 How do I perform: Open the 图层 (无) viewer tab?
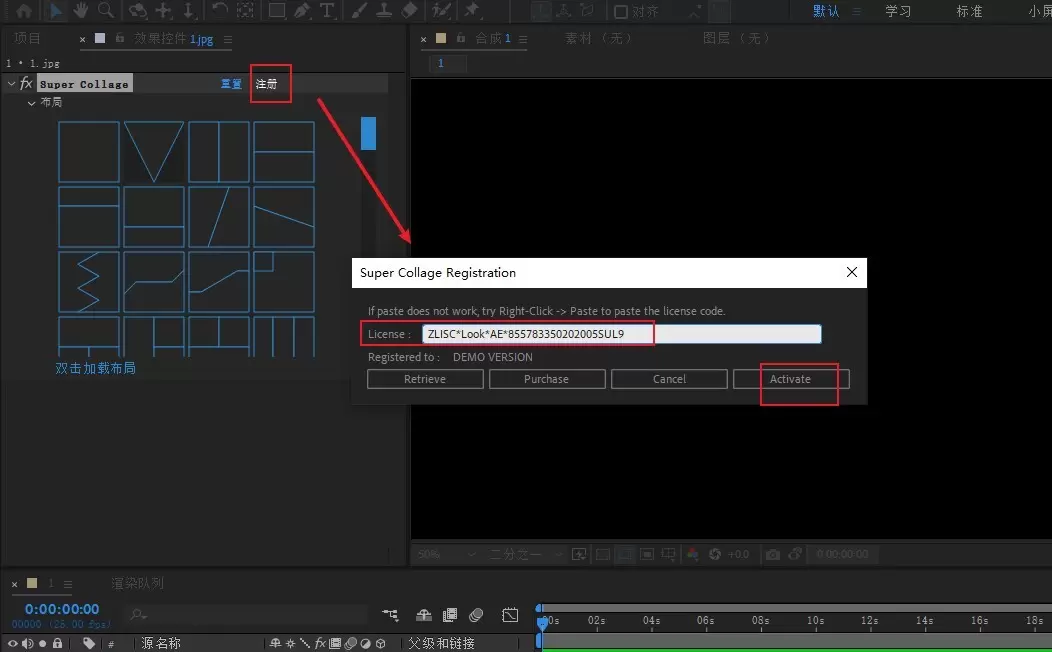(x=736, y=38)
